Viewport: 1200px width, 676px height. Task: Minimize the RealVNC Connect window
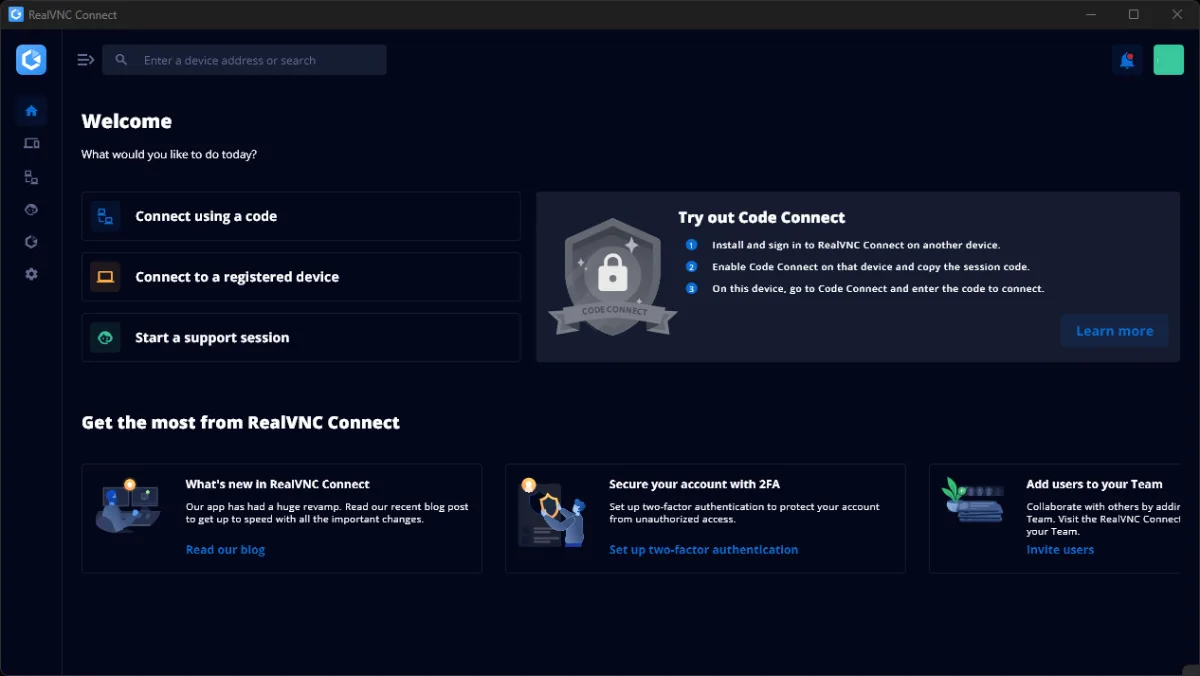pos(1090,14)
